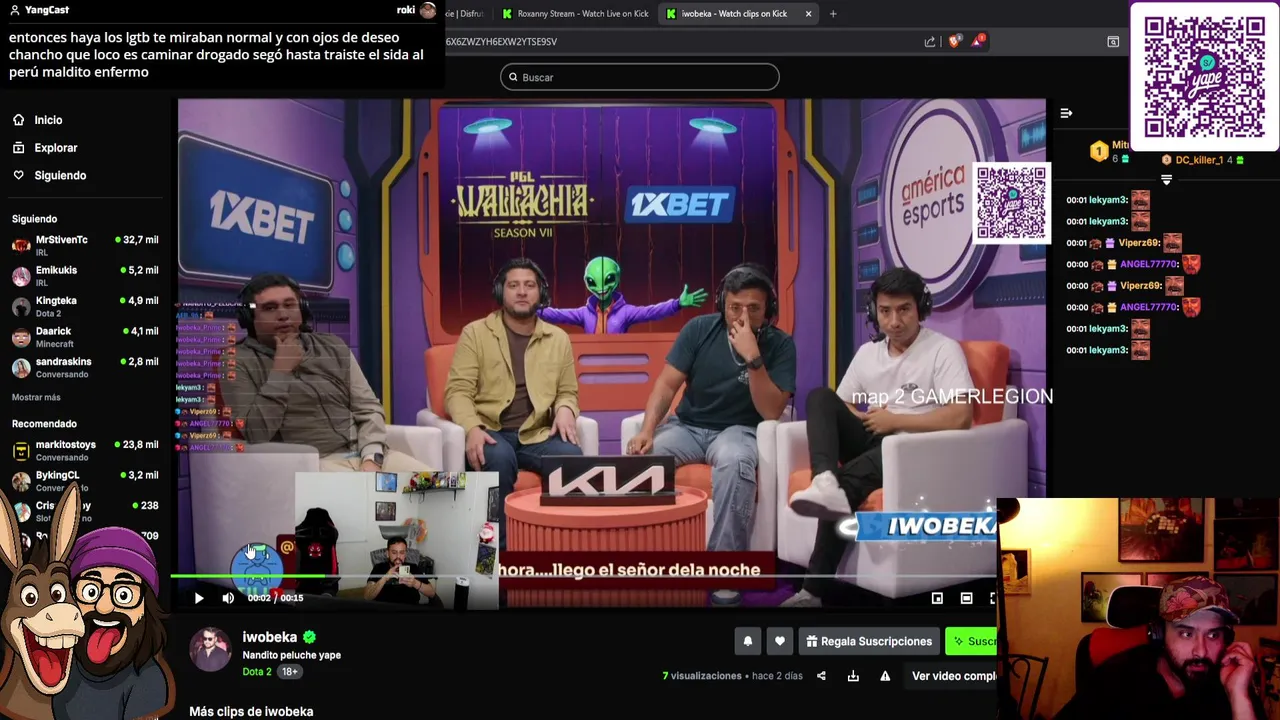Image resolution: width=1280 pixels, height=720 pixels.
Task: Click Brave rewards triangle icon
Action: point(979,41)
